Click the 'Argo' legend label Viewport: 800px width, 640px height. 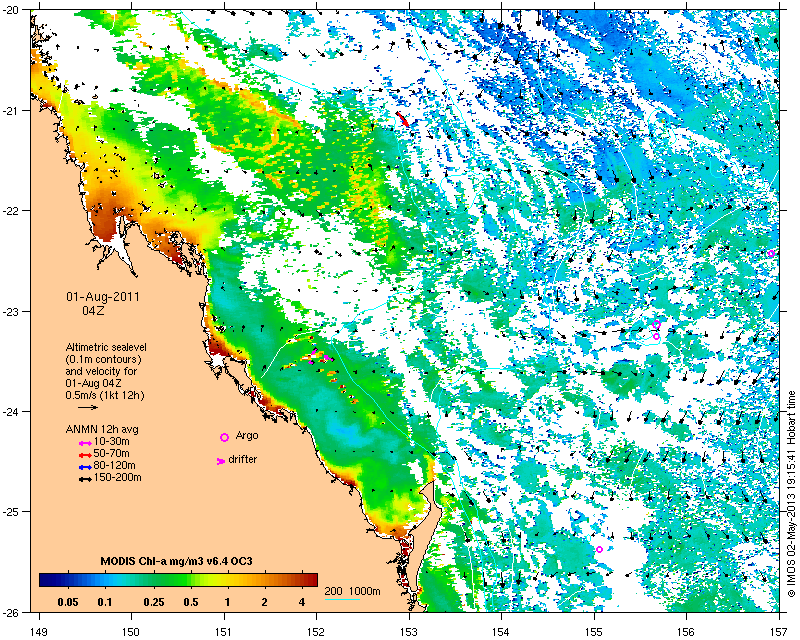point(247,436)
